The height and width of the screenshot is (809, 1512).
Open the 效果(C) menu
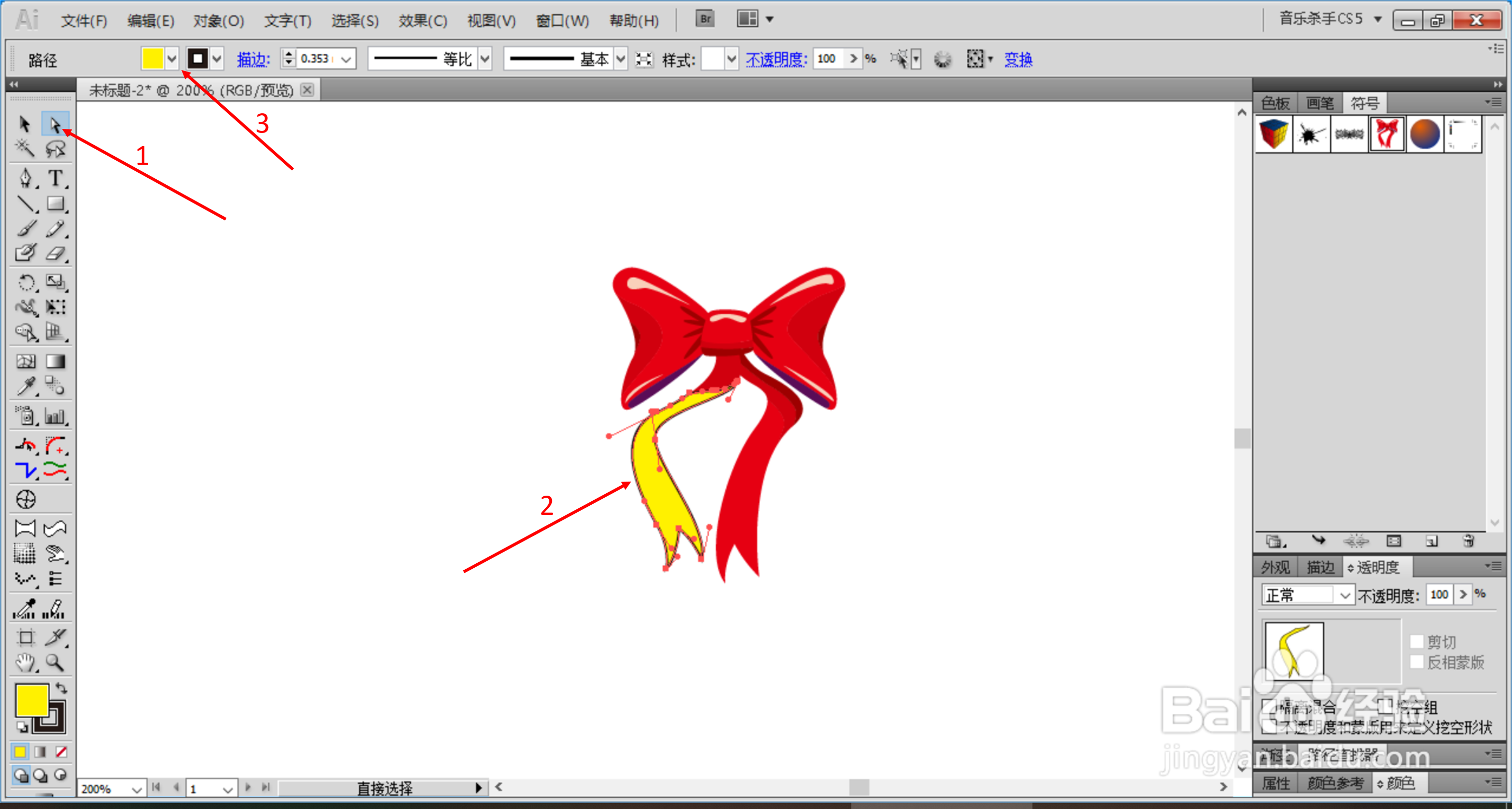pos(423,21)
